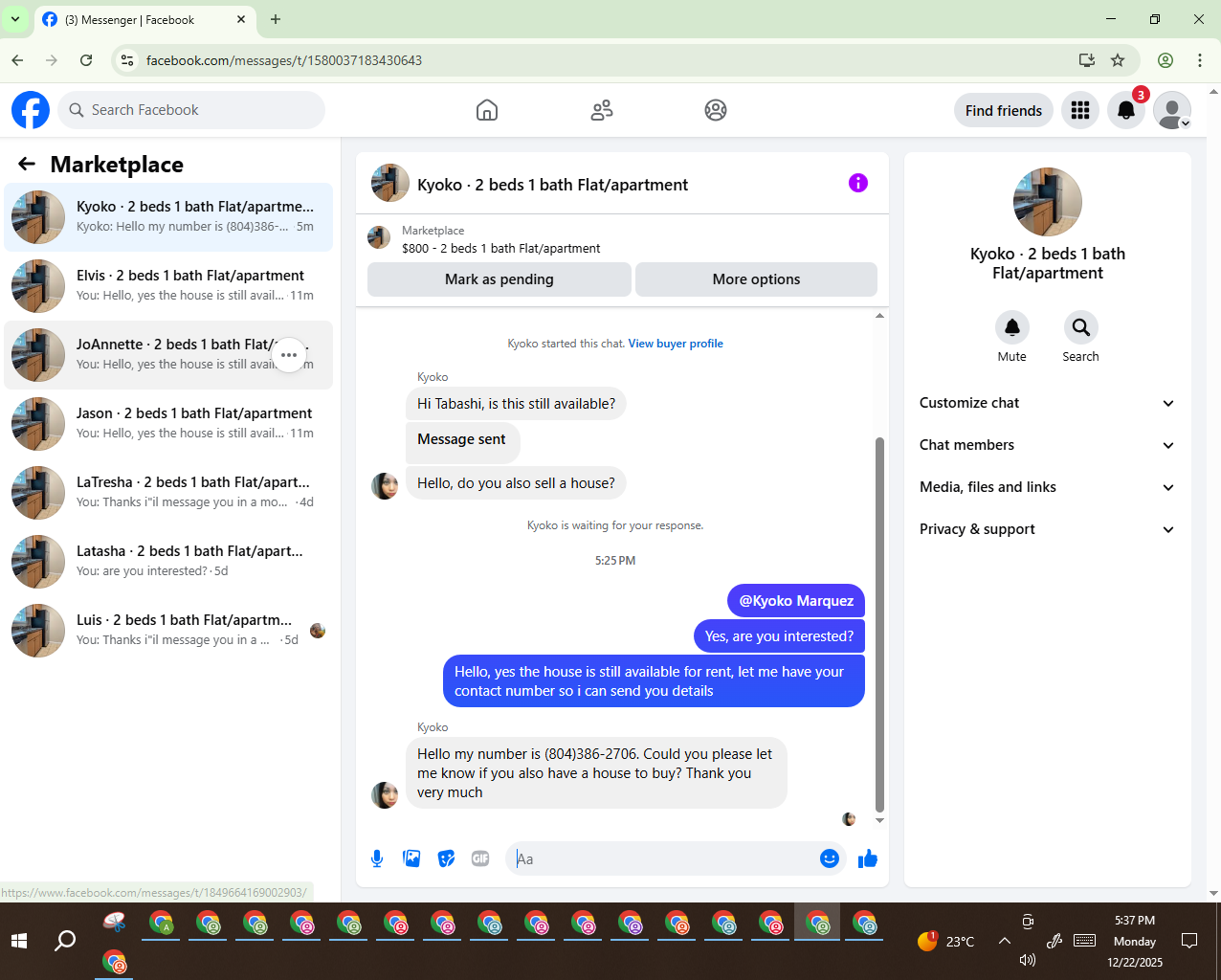Open the Elvis conversation in the list
This screenshot has height=980, width=1221.
point(168,286)
